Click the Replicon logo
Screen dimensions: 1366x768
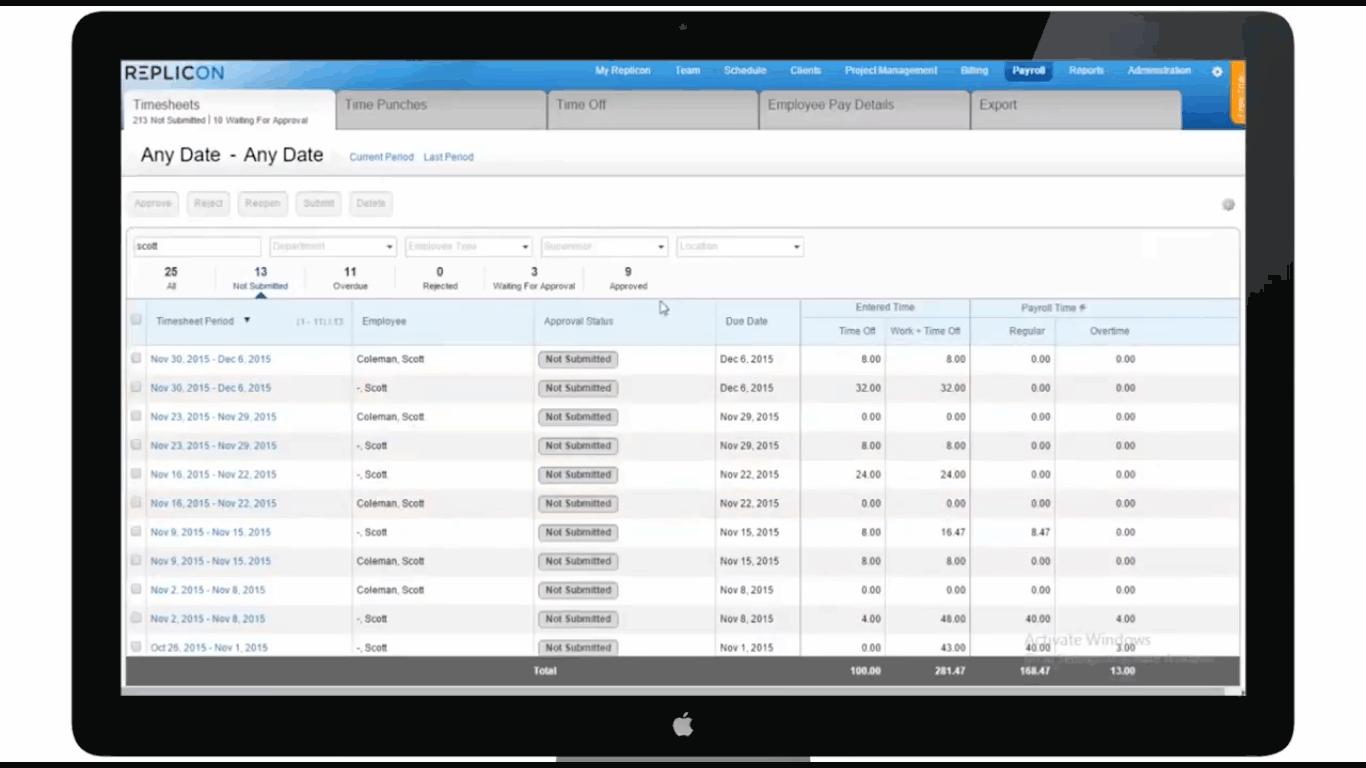(175, 73)
